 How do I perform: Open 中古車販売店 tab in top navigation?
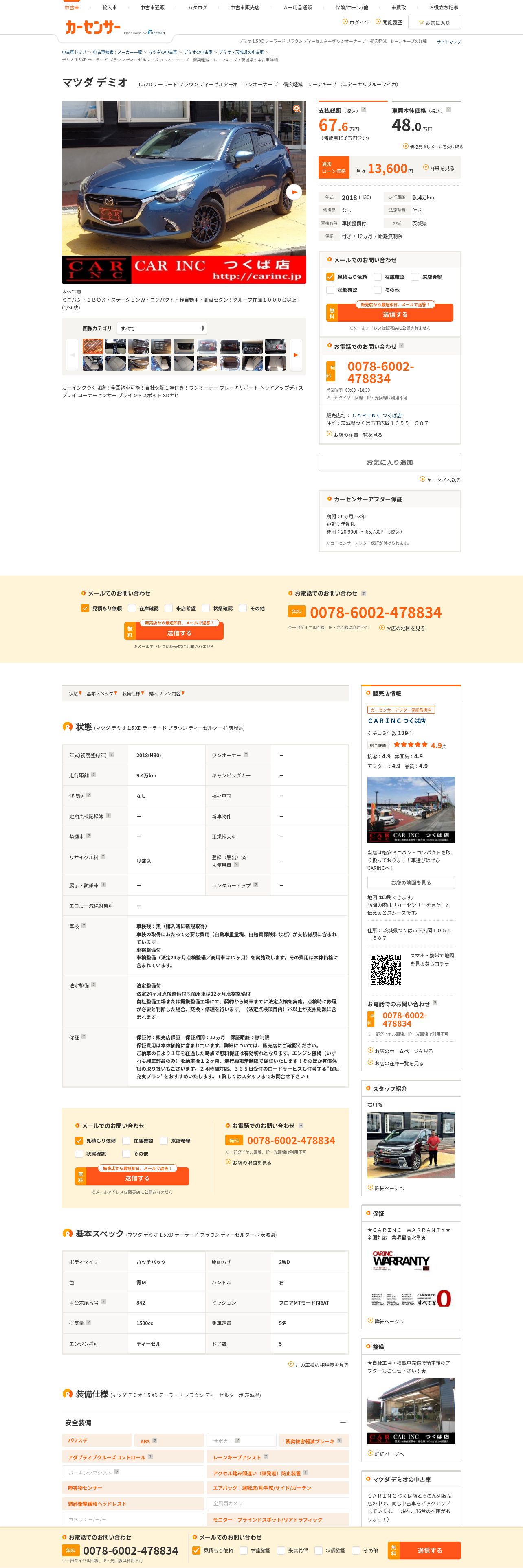point(245,7)
